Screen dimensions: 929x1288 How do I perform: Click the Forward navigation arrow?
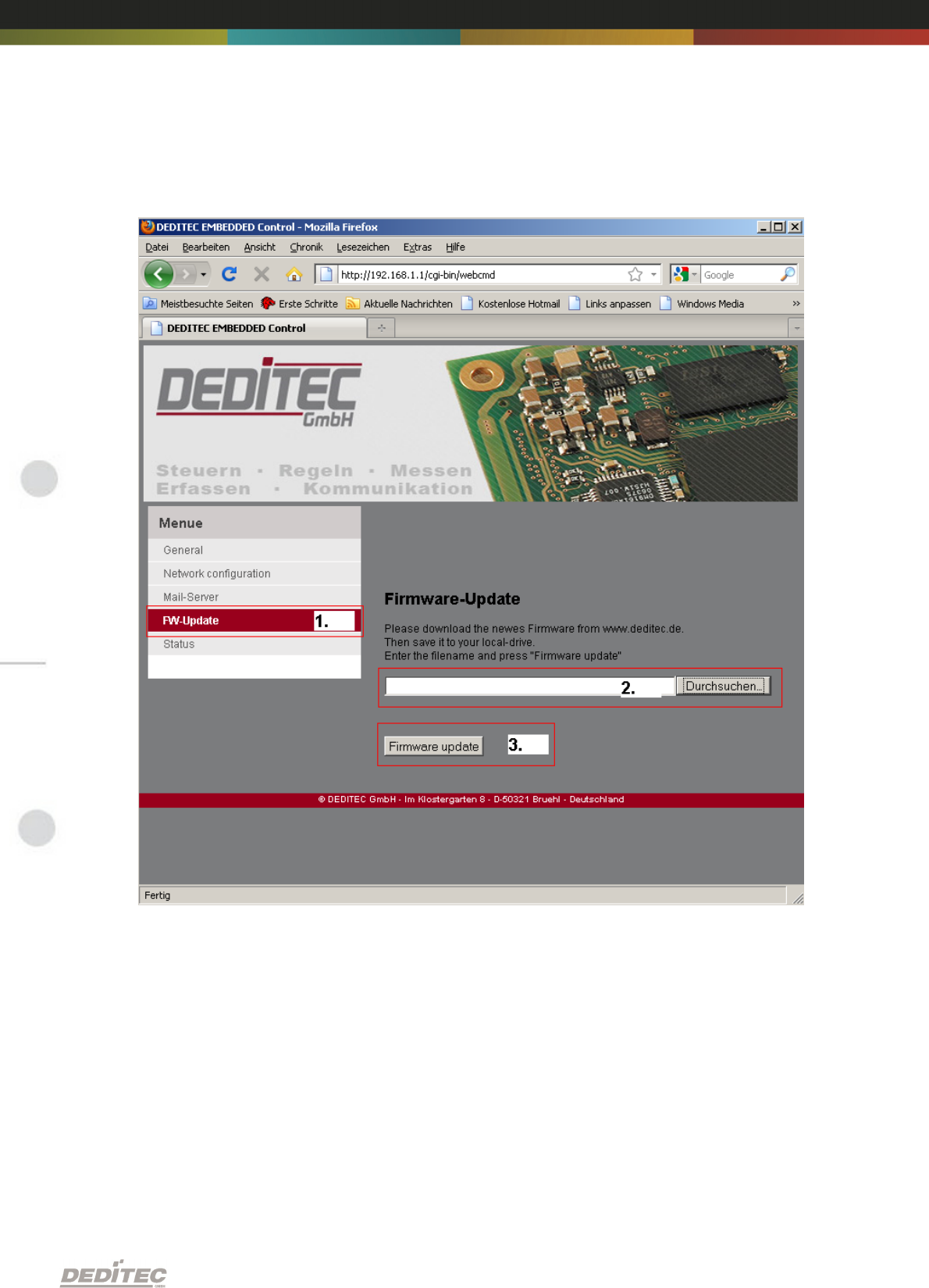pos(186,275)
